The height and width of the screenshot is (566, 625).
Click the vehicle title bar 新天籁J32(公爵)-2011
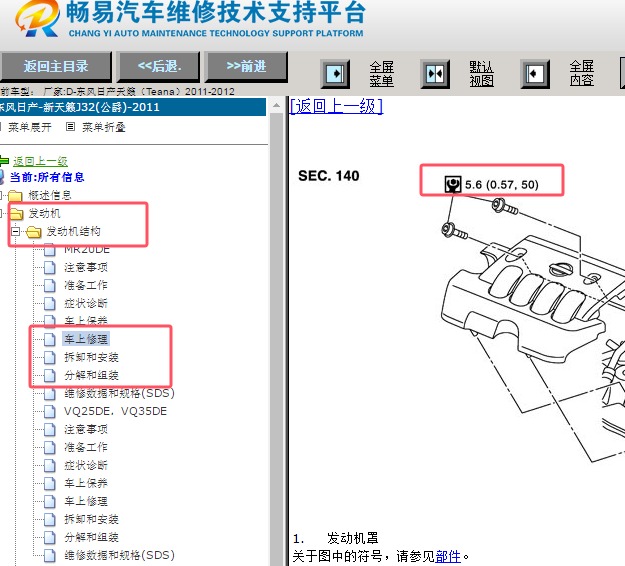click(x=133, y=107)
